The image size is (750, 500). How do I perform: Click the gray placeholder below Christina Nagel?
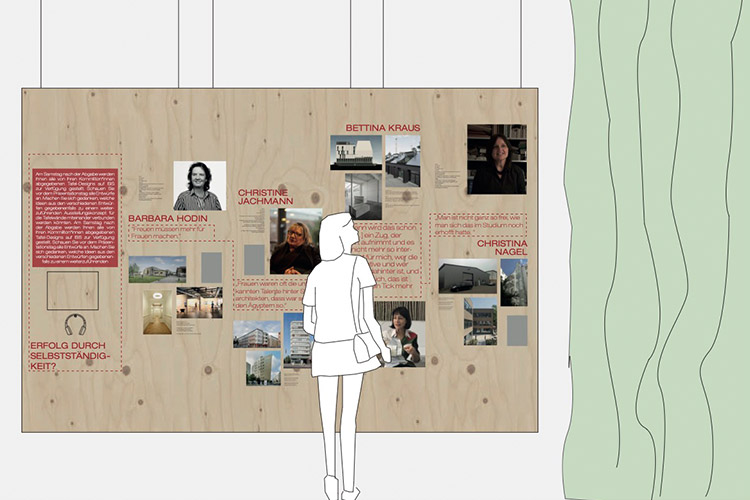point(516,330)
